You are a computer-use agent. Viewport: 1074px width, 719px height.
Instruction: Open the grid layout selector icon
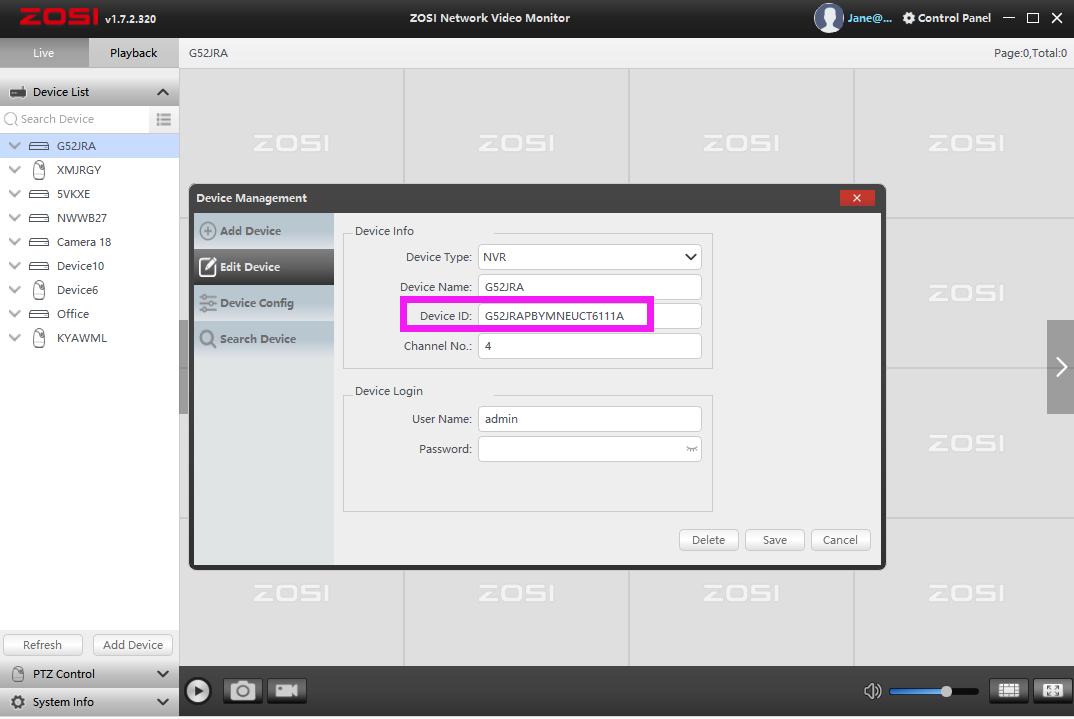pos(1008,691)
